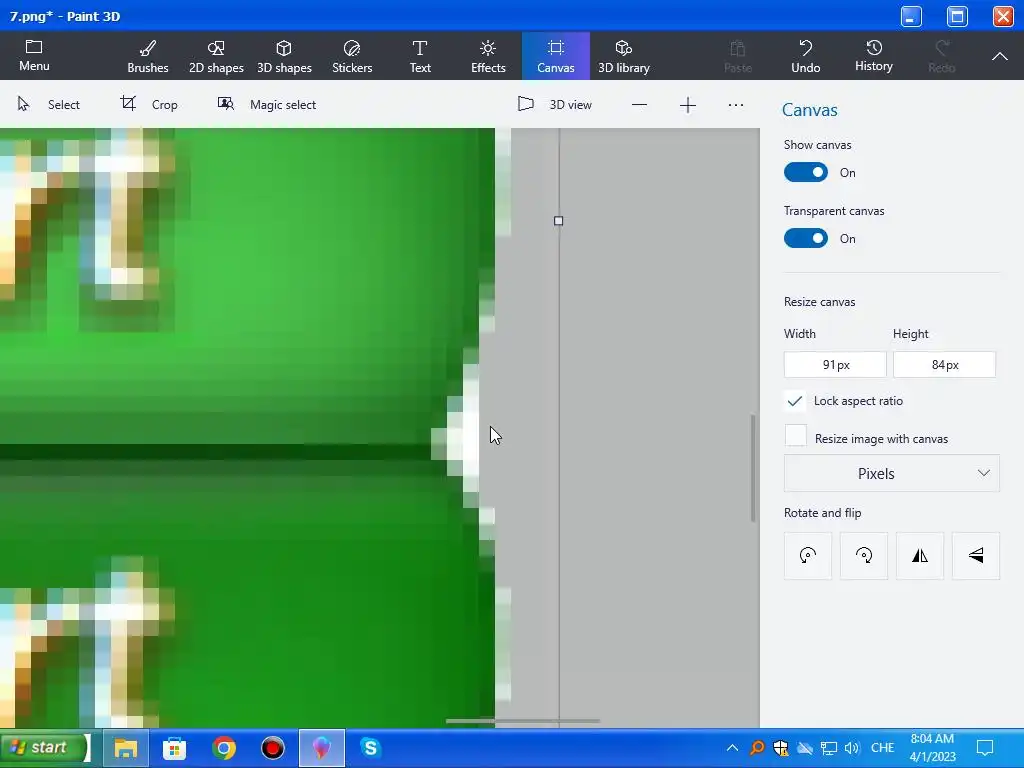Open Skype from the taskbar
Viewport: 1024px width, 768px height.
coord(370,748)
